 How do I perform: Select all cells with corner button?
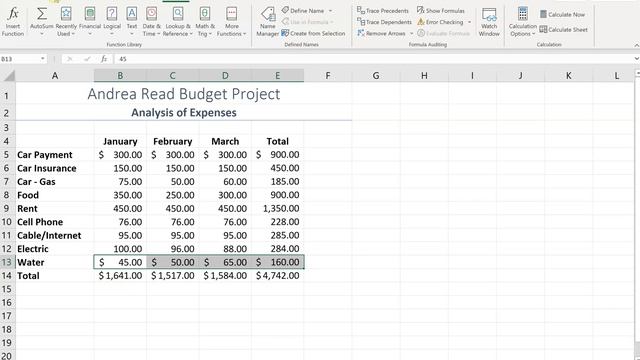tap(8, 76)
